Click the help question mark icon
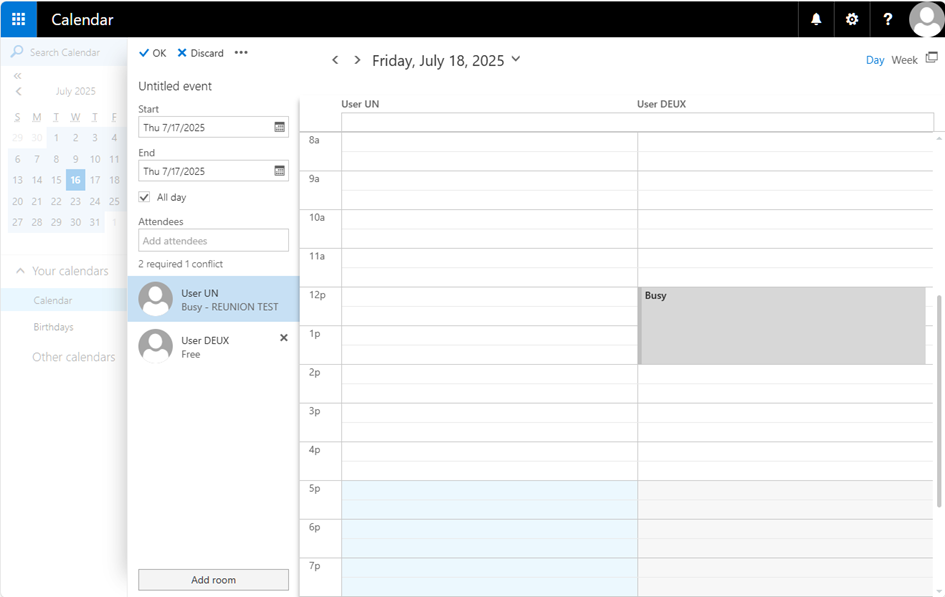945x597 pixels. tap(888, 19)
